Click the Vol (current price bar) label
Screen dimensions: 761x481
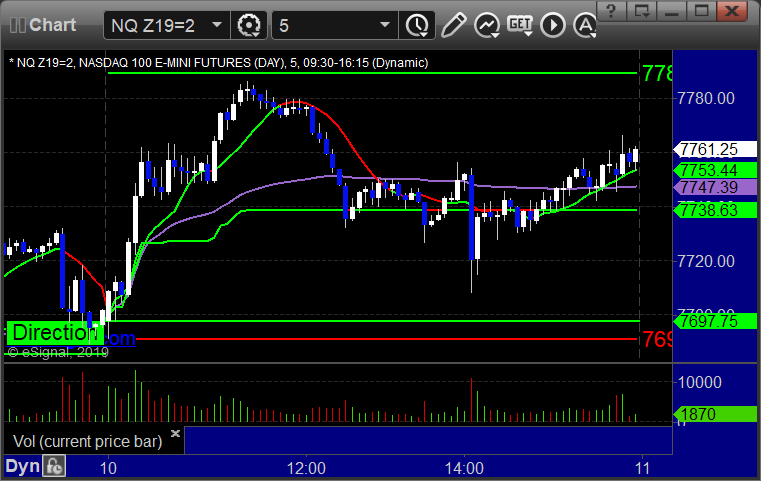(87, 442)
